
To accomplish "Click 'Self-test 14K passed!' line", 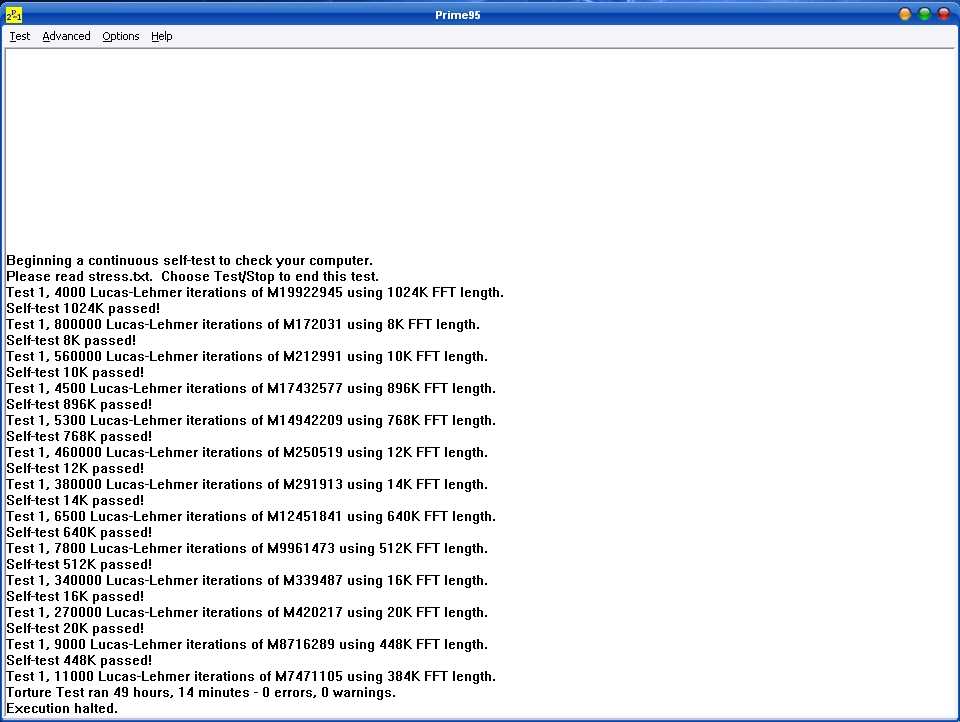I will [75, 500].
